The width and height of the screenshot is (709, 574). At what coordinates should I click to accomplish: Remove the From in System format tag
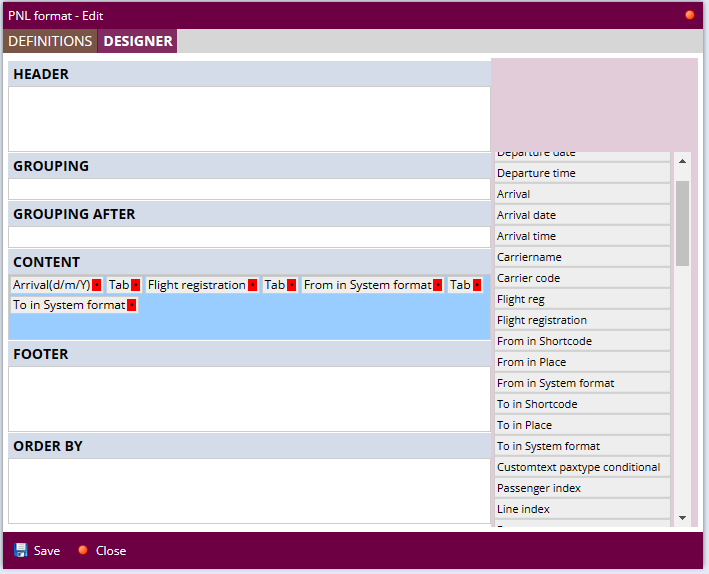click(x=438, y=285)
